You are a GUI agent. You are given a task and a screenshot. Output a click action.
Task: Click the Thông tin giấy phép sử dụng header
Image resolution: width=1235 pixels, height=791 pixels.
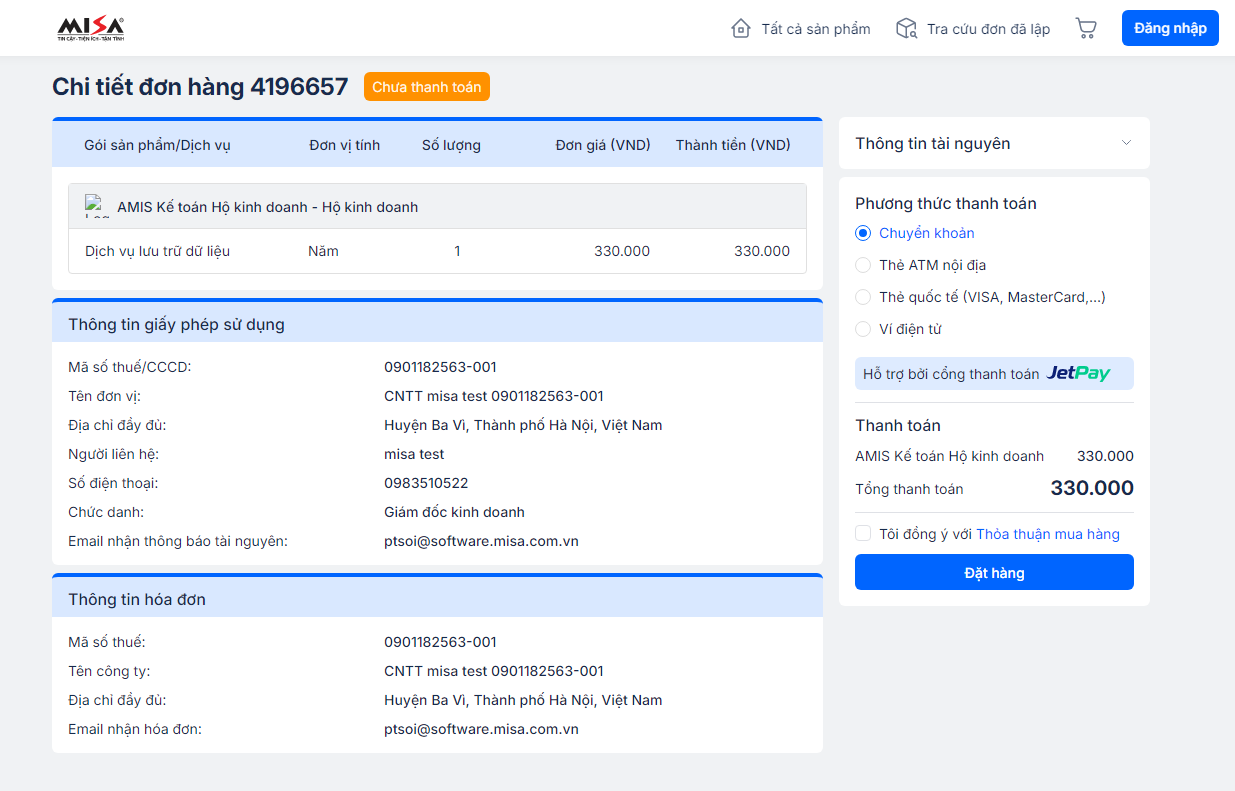tap(437, 324)
